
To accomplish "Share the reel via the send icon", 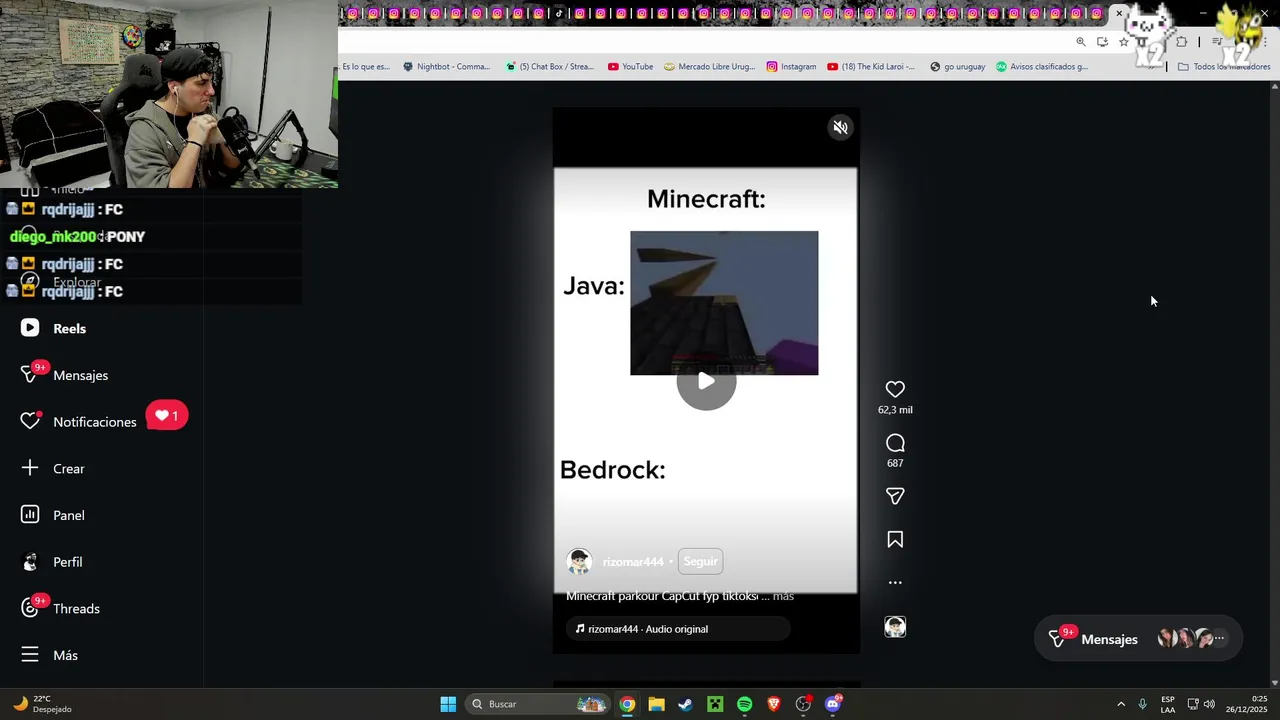I will click(895, 496).
